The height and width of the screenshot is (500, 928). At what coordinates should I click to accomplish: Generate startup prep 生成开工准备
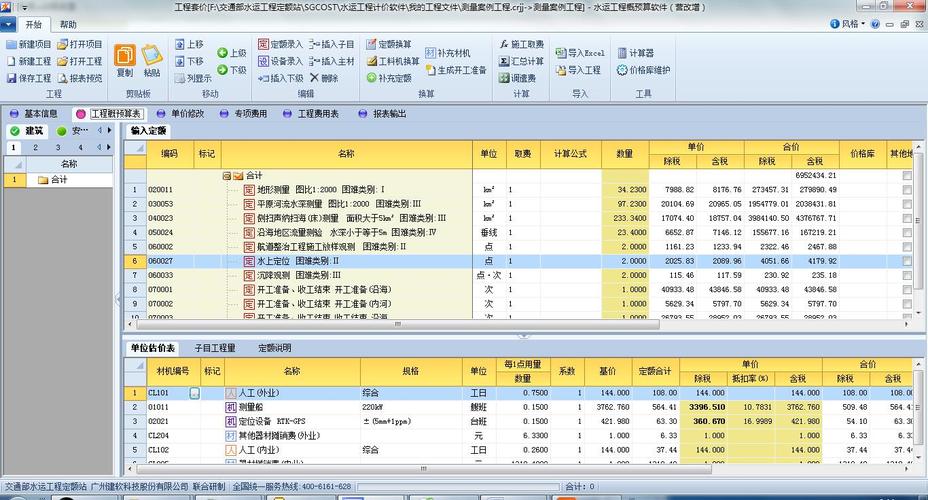tap(430, 70)
